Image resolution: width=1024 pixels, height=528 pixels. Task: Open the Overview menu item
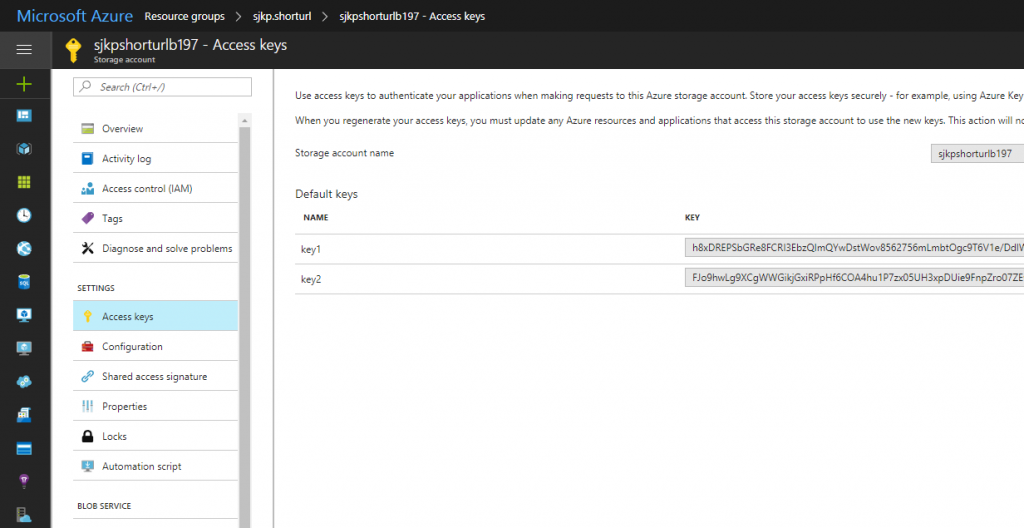[x=122, y=129]
